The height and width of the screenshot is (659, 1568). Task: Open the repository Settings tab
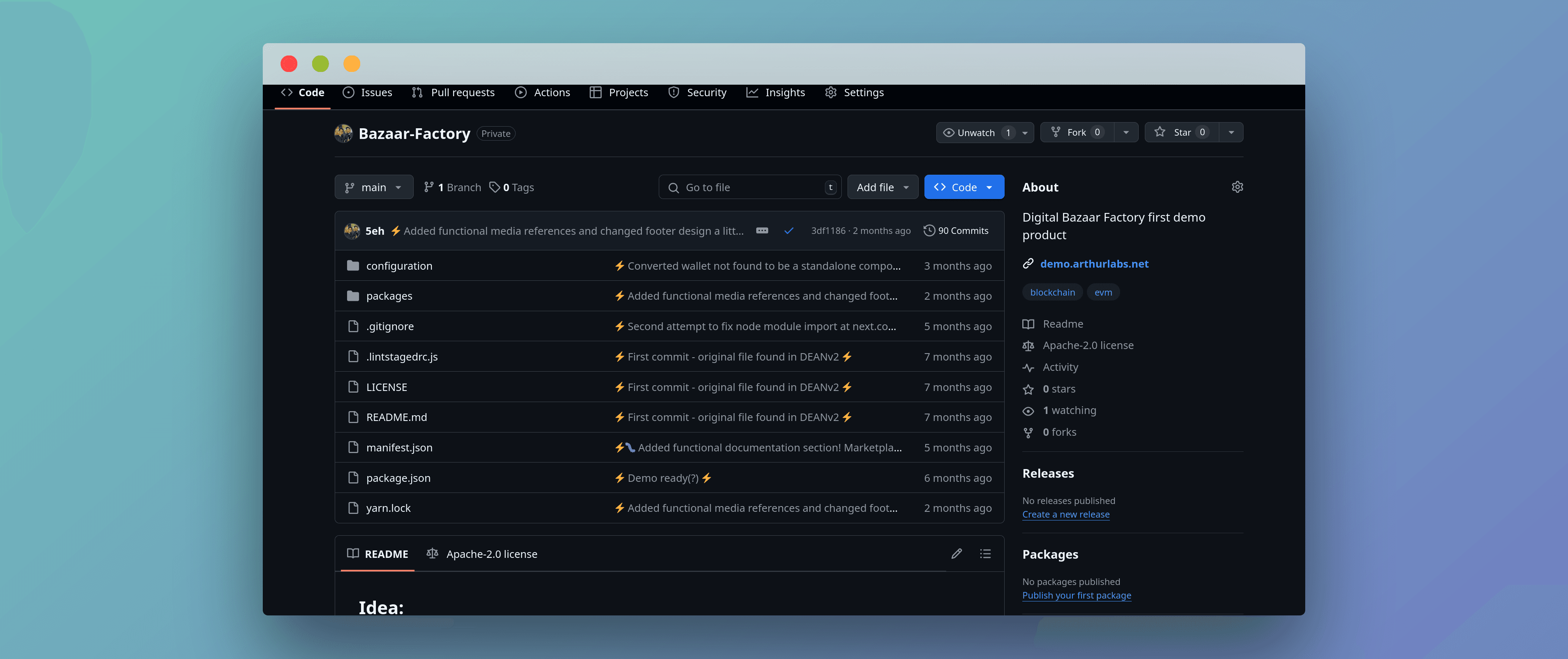pos(854,92)
